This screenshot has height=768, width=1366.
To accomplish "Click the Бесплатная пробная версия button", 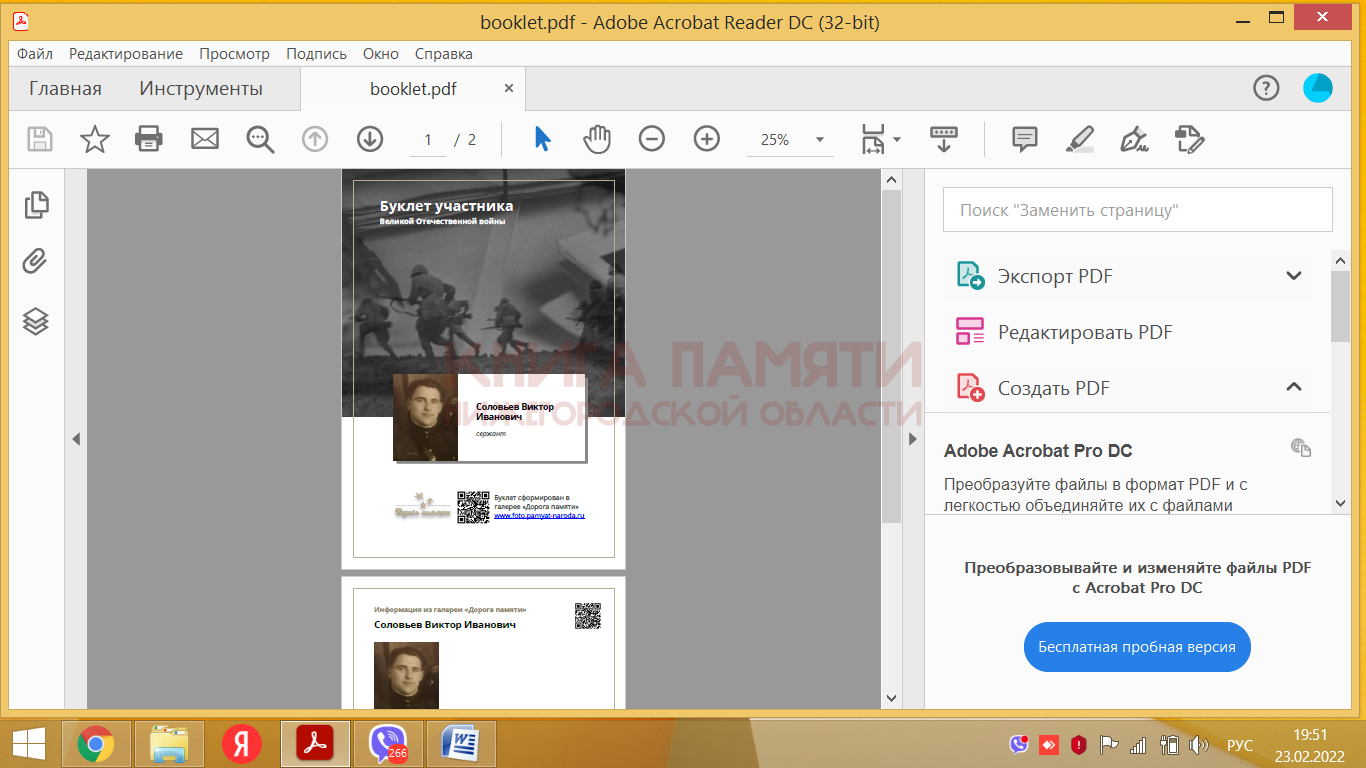I will (1137, 647).
